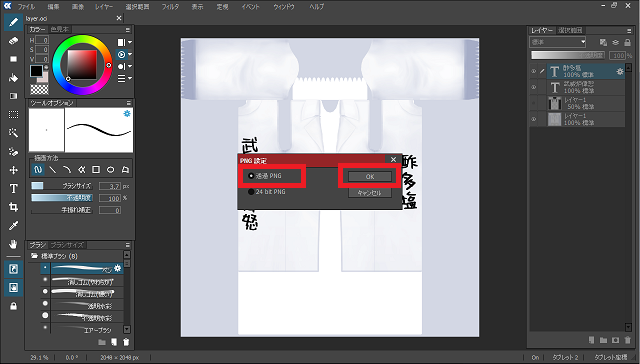Select the Hand tool
Screen dimensions: 640x364
click(x=13, y=244)
